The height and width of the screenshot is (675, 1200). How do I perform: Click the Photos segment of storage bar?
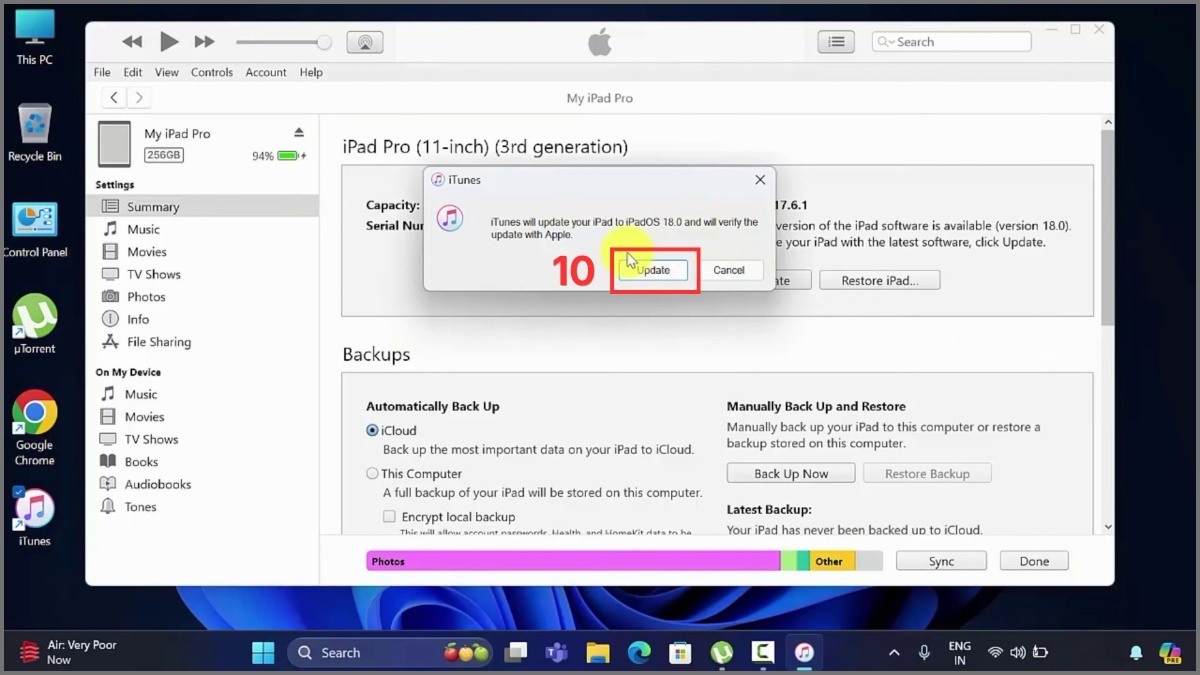[x=573, y=561]
